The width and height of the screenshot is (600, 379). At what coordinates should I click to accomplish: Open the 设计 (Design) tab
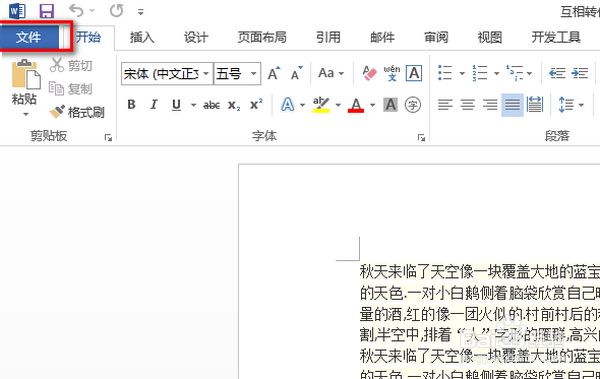[x=196, y=37]
